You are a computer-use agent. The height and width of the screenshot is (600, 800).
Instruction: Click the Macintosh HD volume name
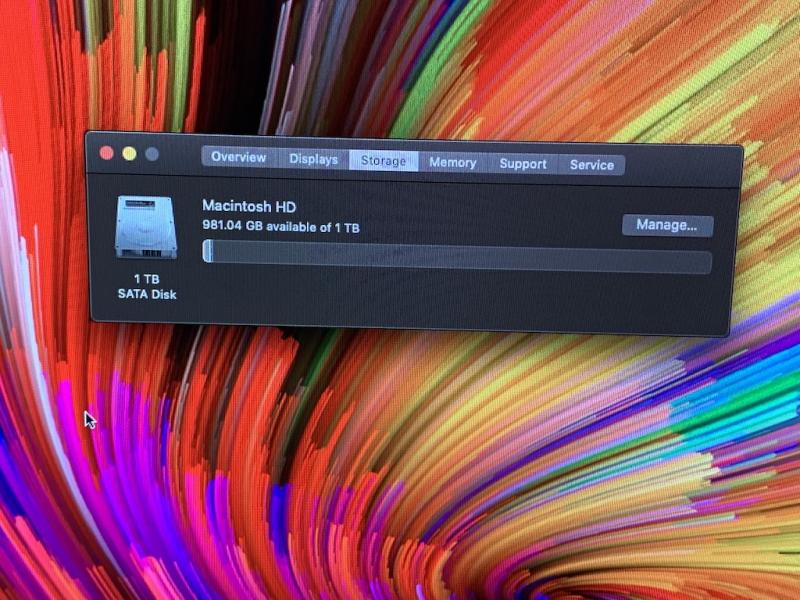[x=249, y=206]
